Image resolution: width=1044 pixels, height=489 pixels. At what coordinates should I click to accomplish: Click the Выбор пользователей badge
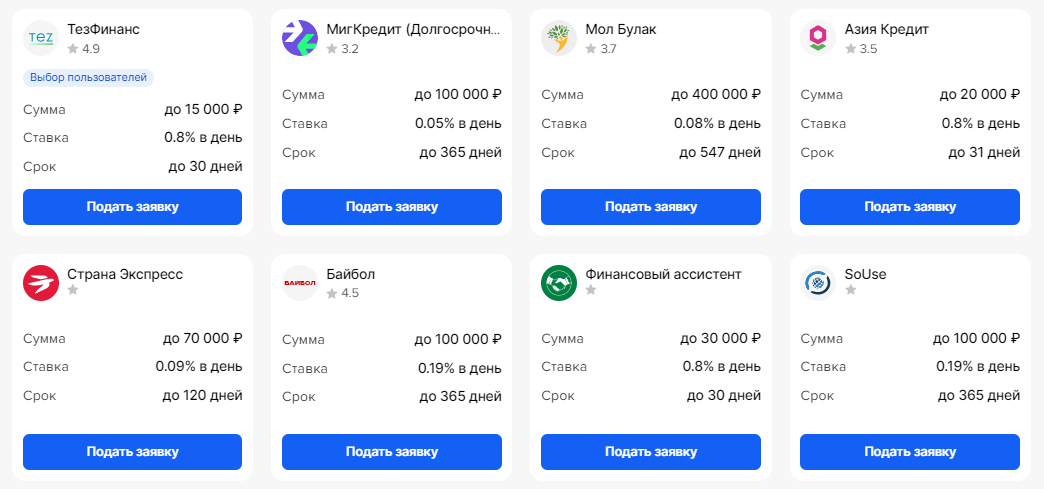click(x=88, y=77)
